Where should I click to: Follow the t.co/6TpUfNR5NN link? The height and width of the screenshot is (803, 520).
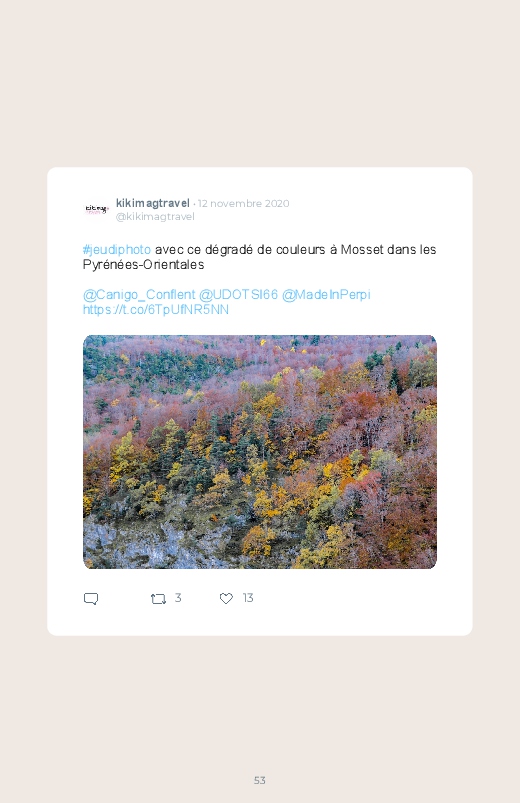[156, 310]
